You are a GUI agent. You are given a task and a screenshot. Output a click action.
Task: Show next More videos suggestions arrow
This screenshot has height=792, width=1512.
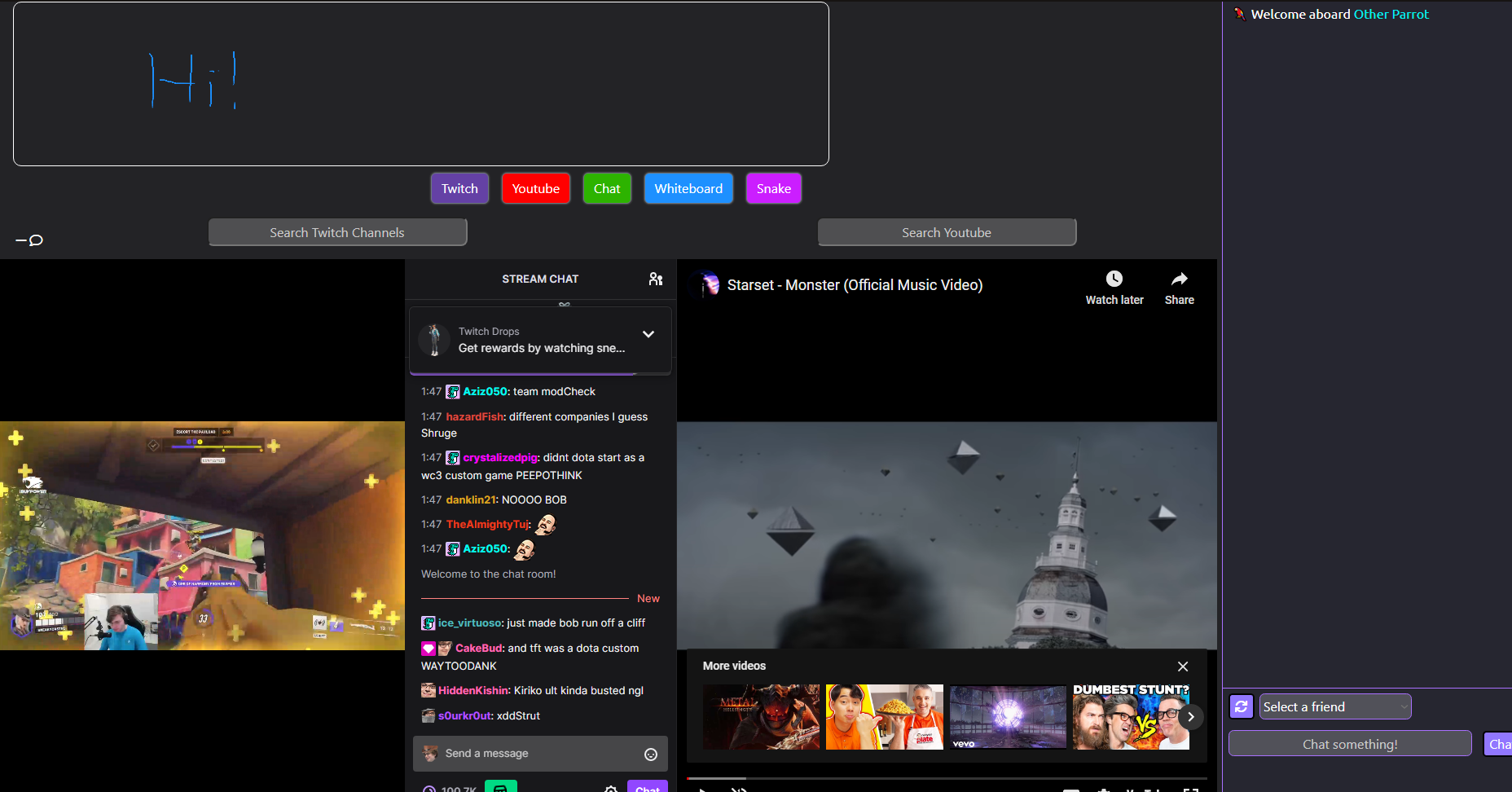[x=1191, y=717]
